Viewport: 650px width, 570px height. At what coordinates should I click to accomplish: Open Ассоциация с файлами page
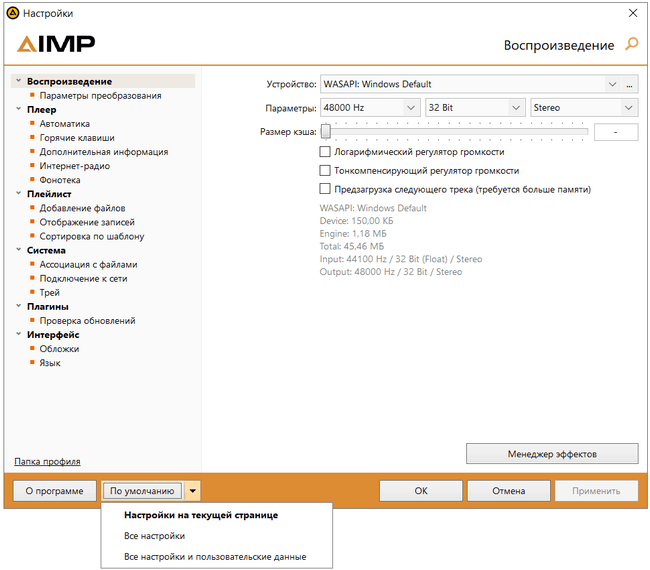tap(88, 264)
